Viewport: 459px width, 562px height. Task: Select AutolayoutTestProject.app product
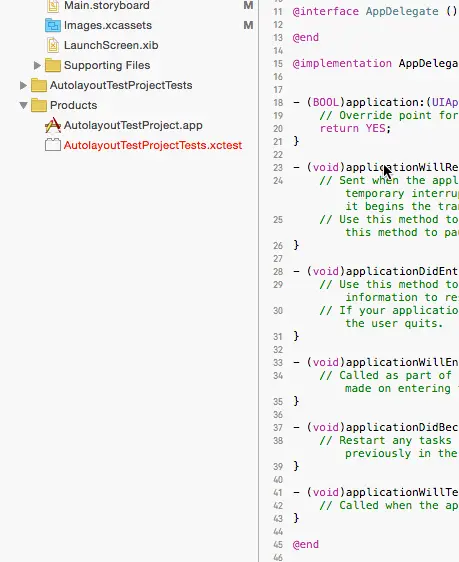(133, 125)
